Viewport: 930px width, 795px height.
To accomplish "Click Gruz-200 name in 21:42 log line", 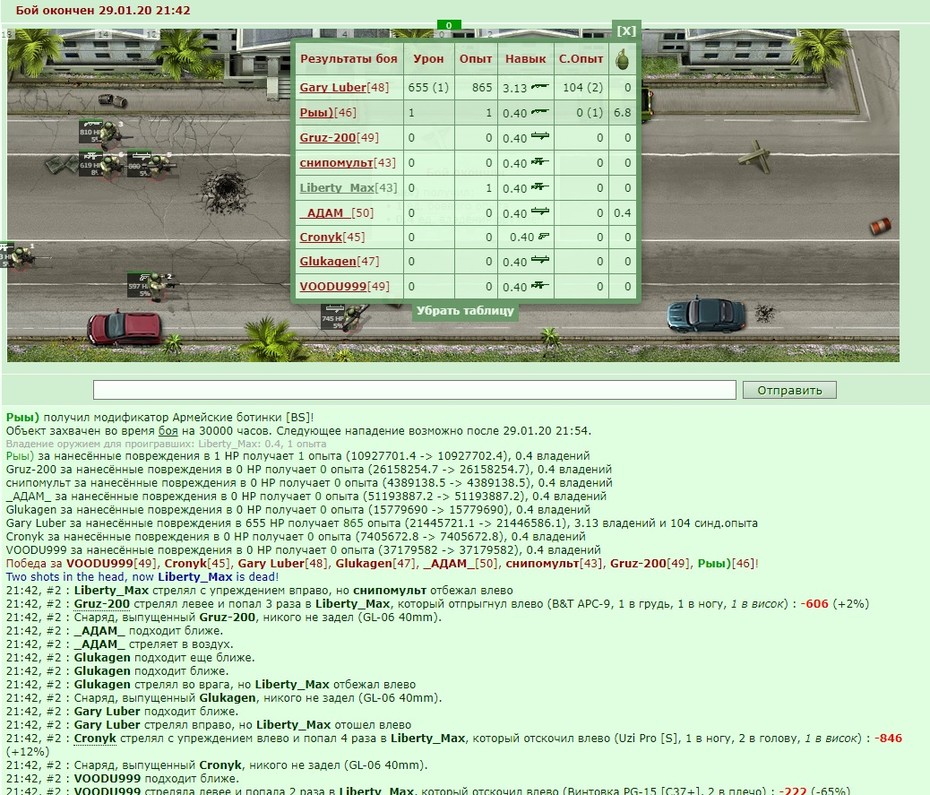I will pyautogui.click(x=101, y=603).
